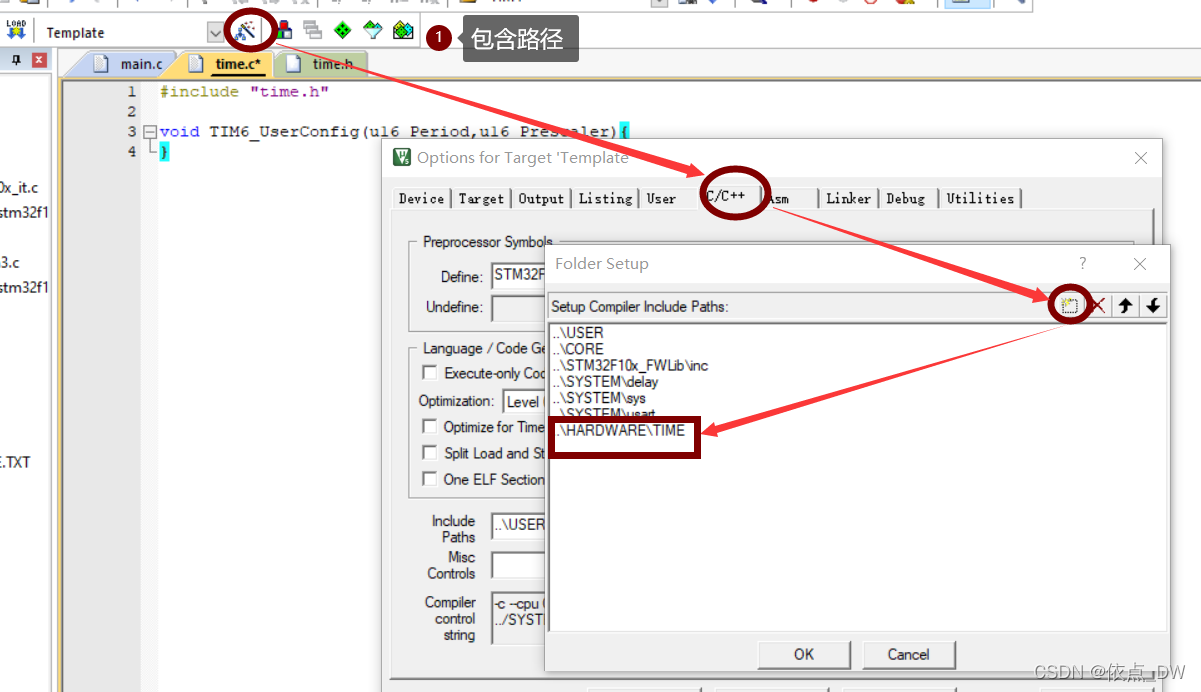Switch to the time.c* editor tab
The height and width of the screenshot is (692, 1201).
click(x=226, y=64)
